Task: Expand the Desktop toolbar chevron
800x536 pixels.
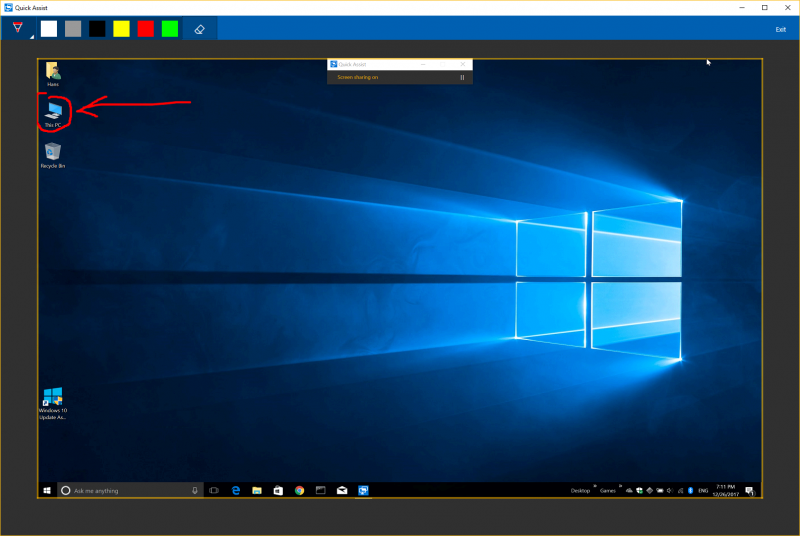Action: tap(595, 486)
